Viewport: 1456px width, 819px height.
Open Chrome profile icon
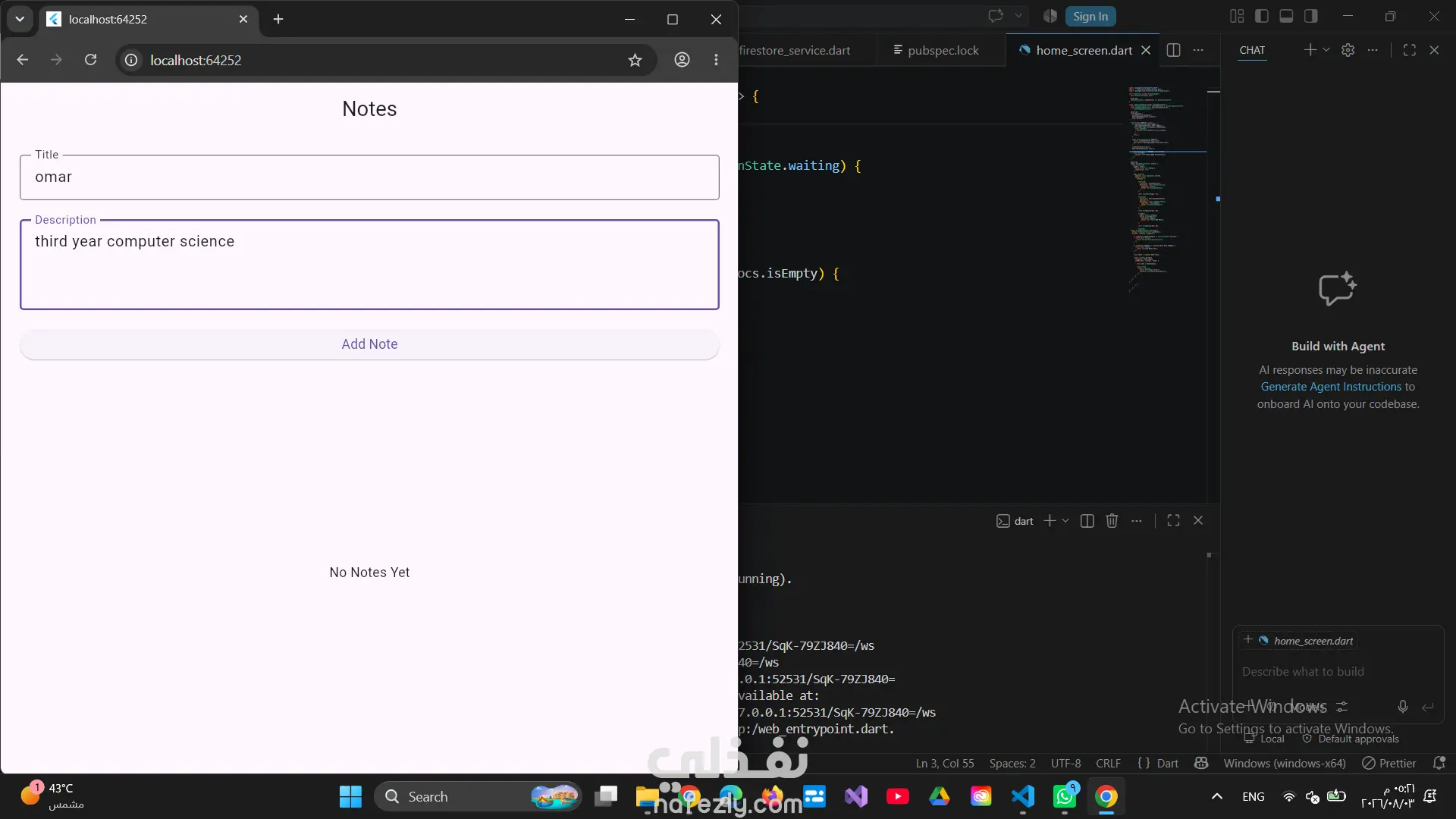[x=682, y=60]
